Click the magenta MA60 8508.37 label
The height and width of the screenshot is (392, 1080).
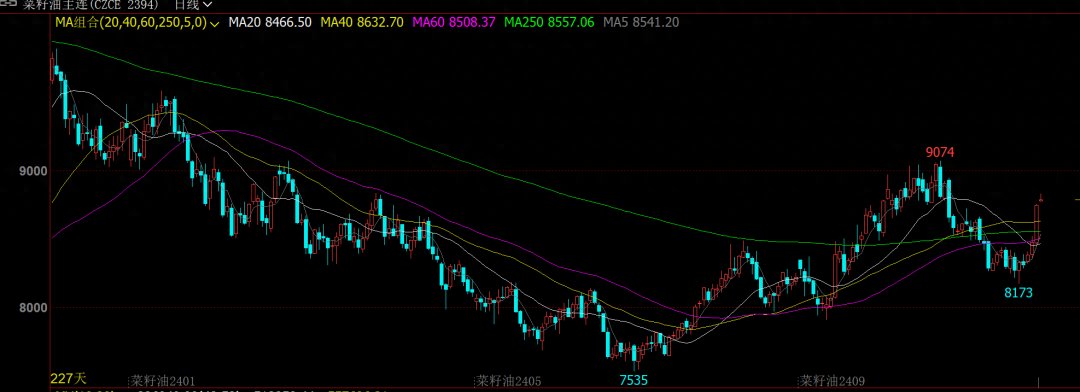pos(454,22)
